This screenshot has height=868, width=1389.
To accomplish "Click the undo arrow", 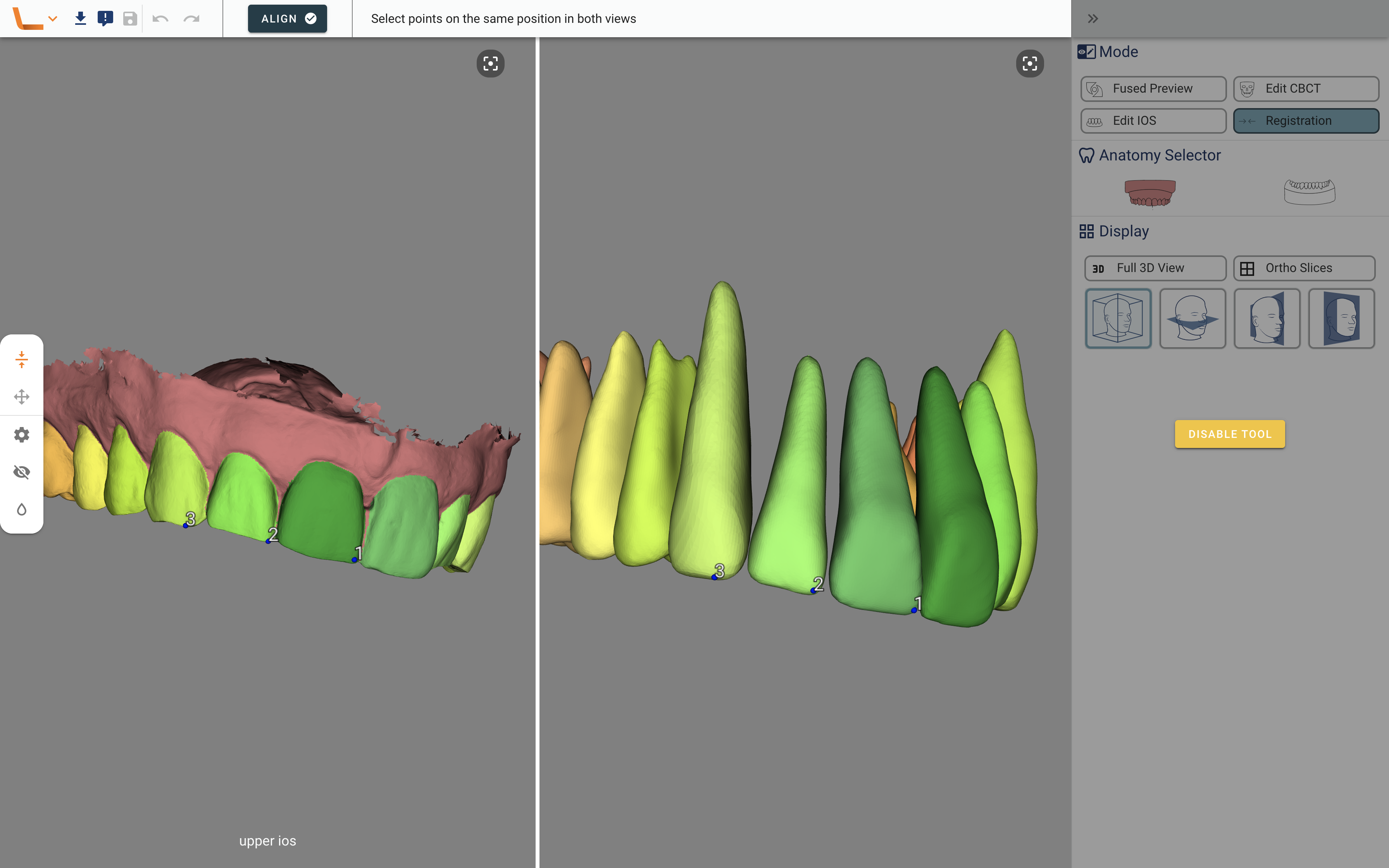I will 160,18.
